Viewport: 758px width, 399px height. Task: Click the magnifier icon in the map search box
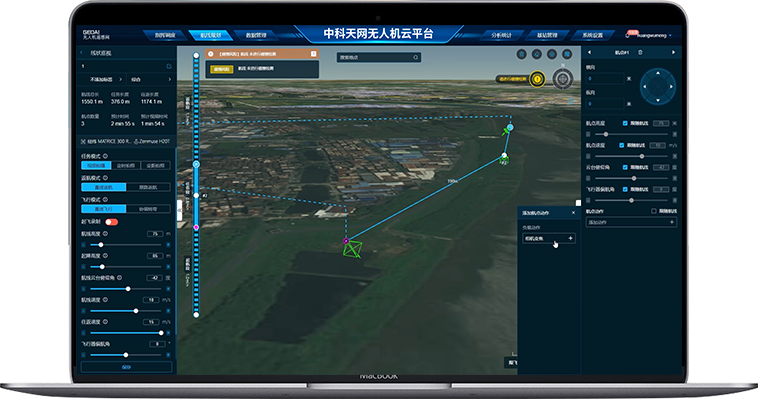[x=415, y=58]
